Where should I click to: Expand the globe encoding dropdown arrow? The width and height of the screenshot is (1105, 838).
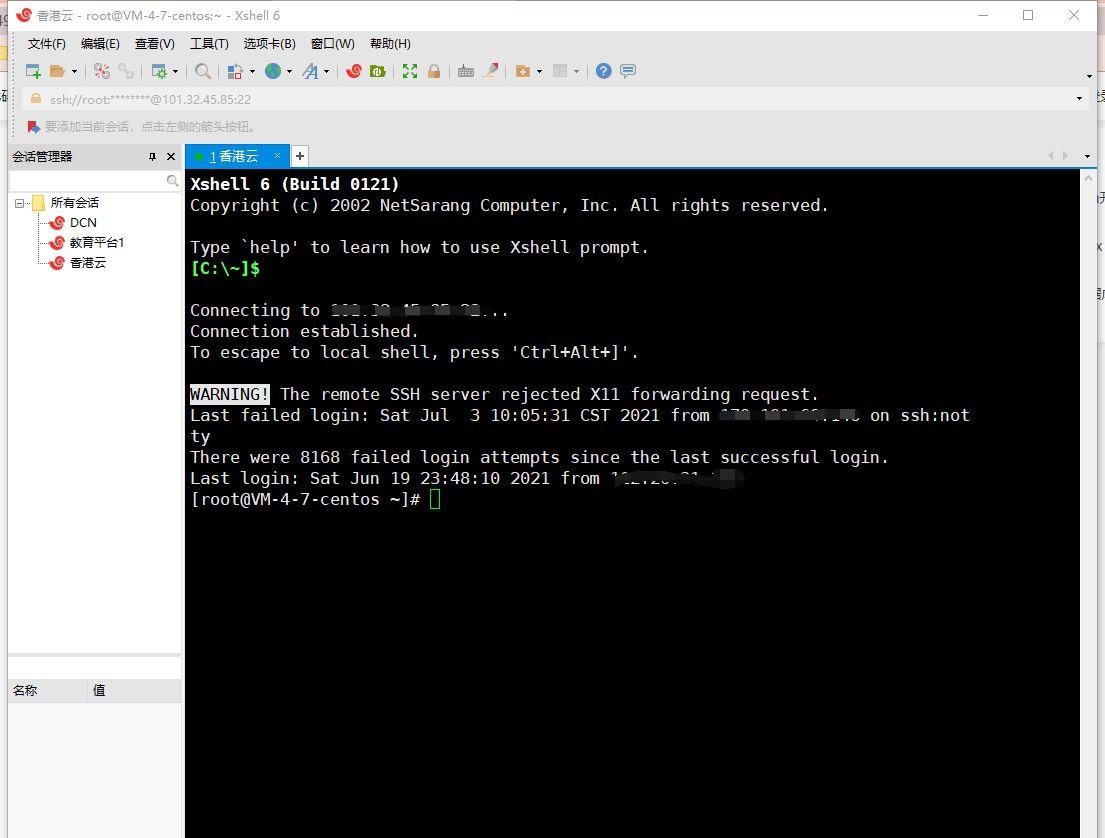click(290, 71)
